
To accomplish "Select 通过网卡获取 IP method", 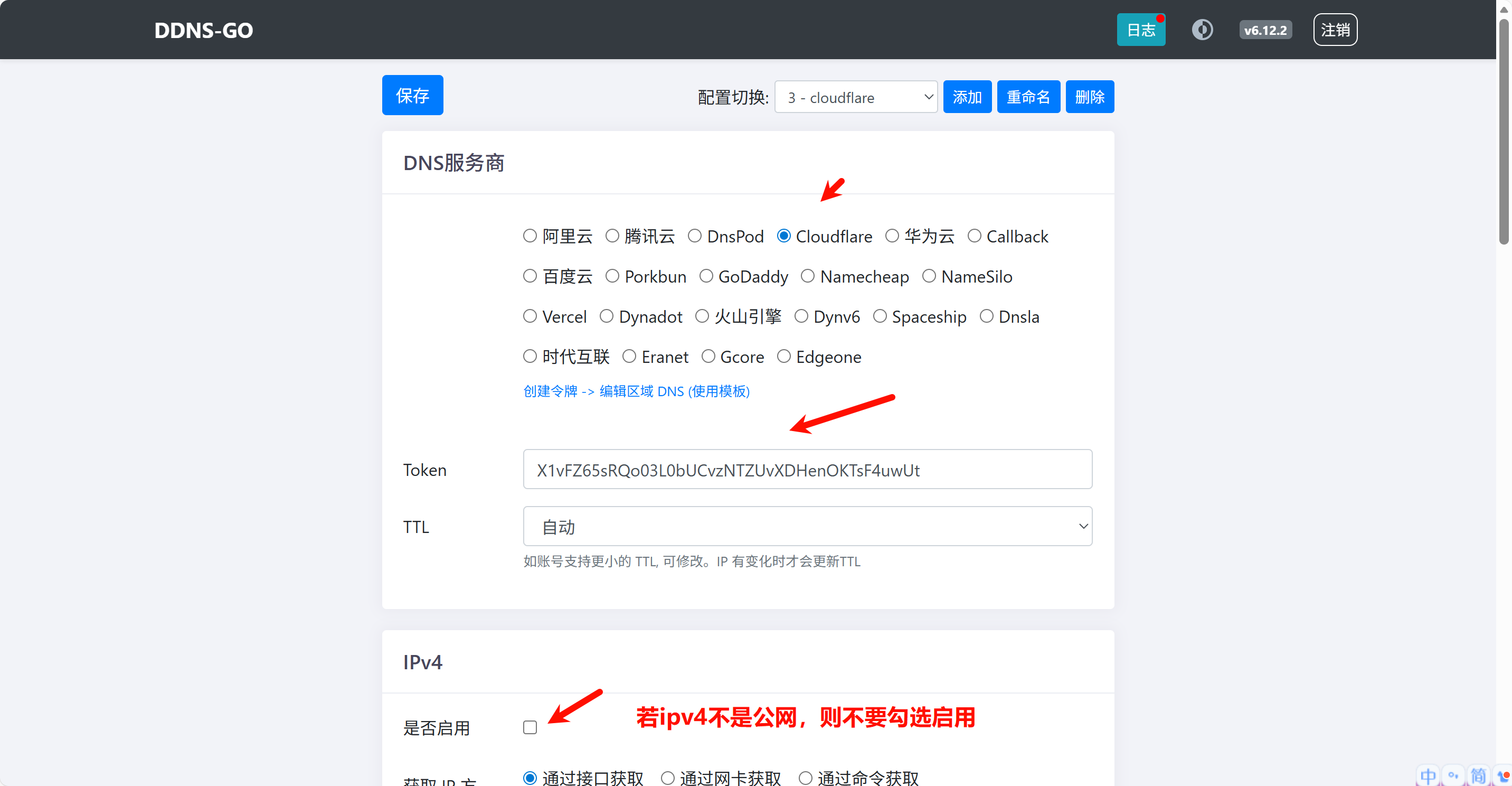I will point(667,778).
